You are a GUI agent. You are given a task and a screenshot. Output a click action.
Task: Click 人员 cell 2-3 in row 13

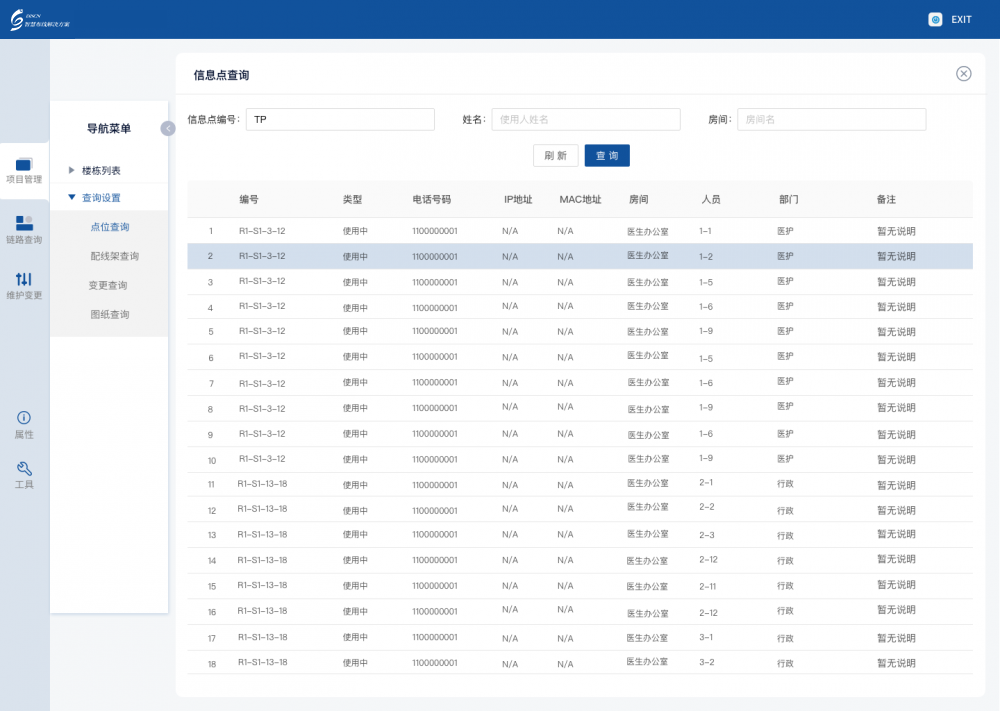tap(707, 535)
